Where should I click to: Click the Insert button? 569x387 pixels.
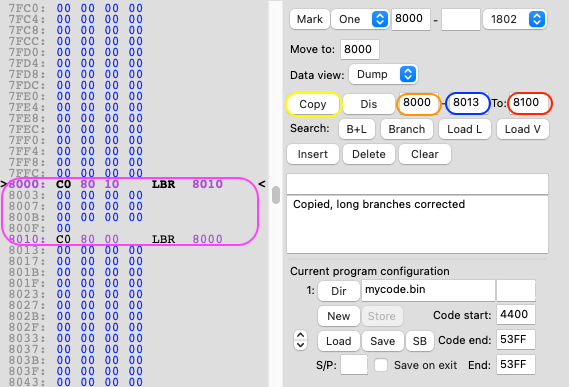pyautogui.click(x=313, y=154)
